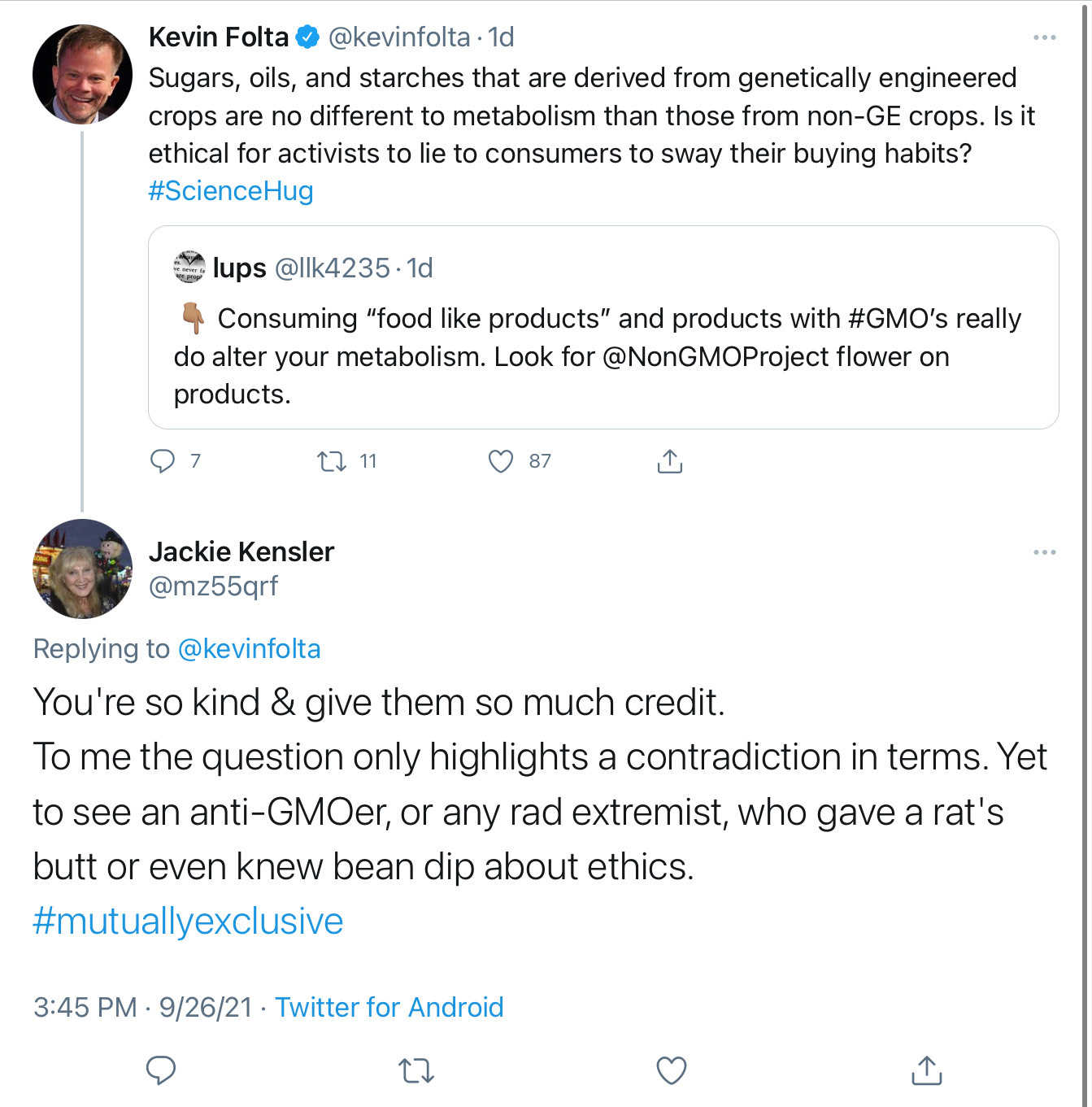Open the Jackie Kensler profile name

(x=241, y=551)
